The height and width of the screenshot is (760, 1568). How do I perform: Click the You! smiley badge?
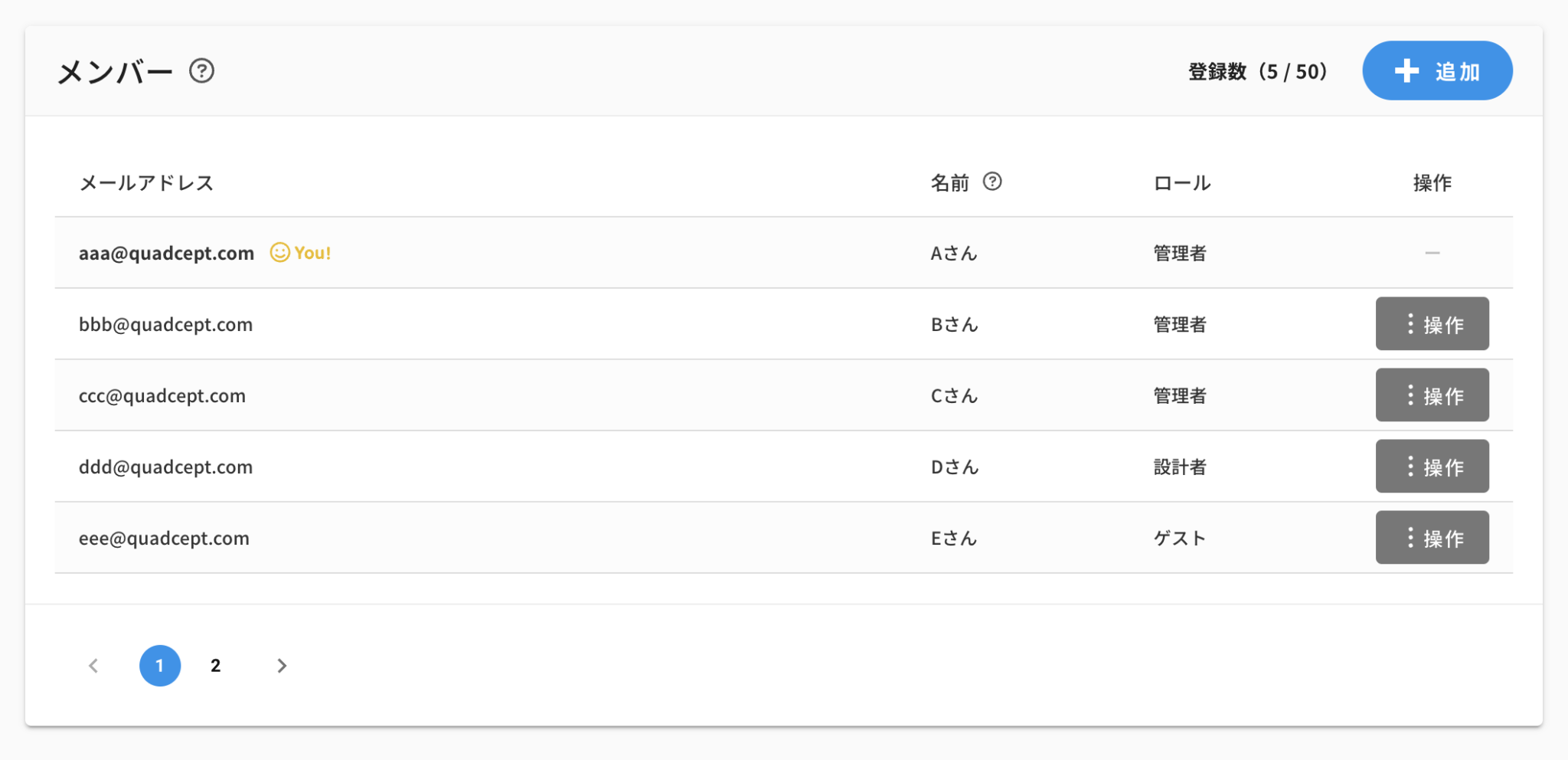(300, 253)
